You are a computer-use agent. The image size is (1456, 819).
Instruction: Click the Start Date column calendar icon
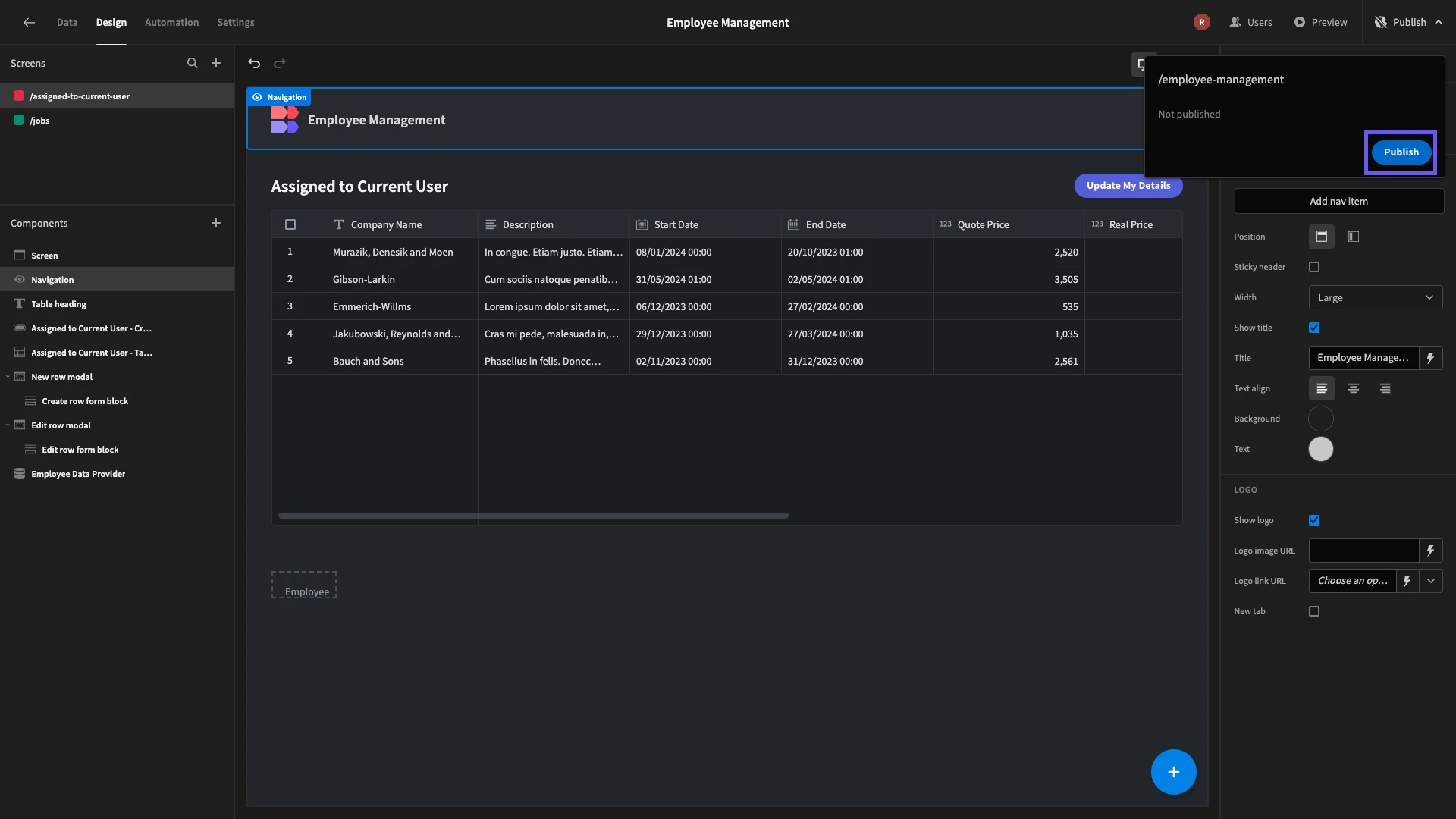642,224
